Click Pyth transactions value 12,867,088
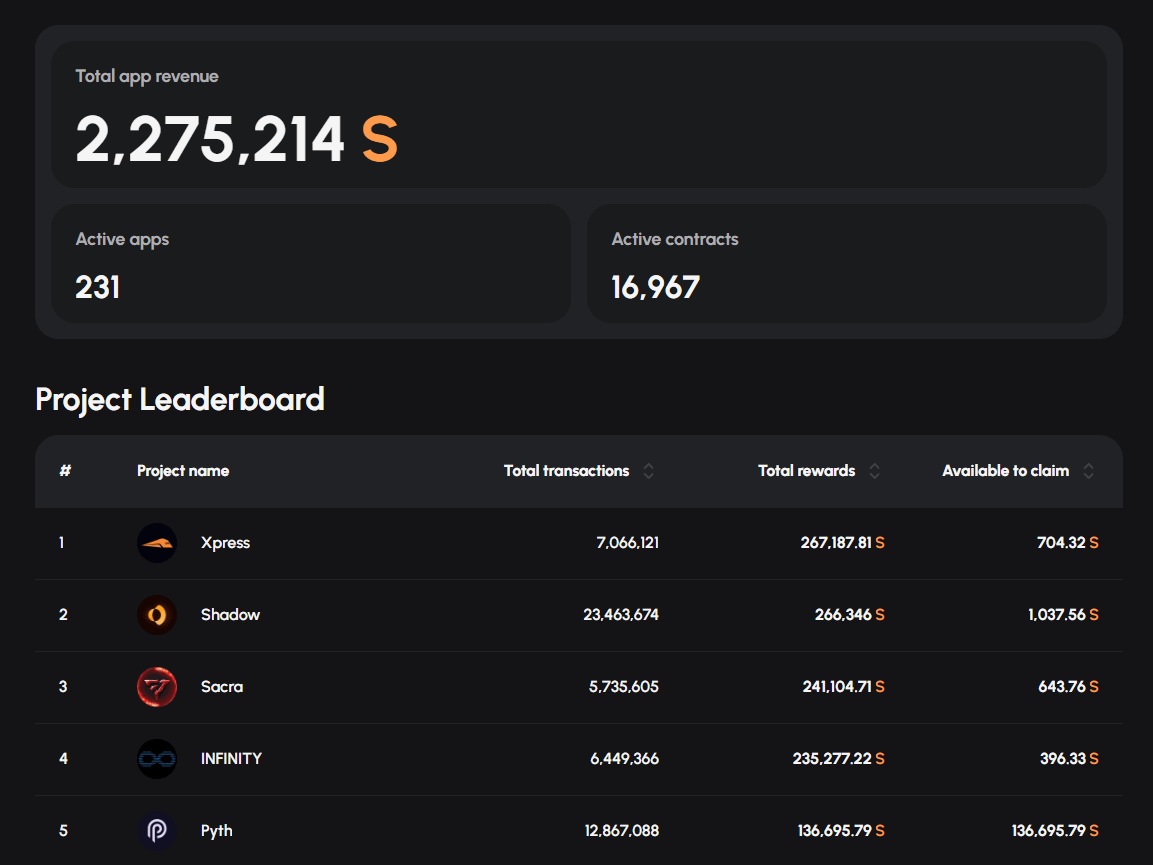Screen dimensions: 1153x865 [622, 831]
